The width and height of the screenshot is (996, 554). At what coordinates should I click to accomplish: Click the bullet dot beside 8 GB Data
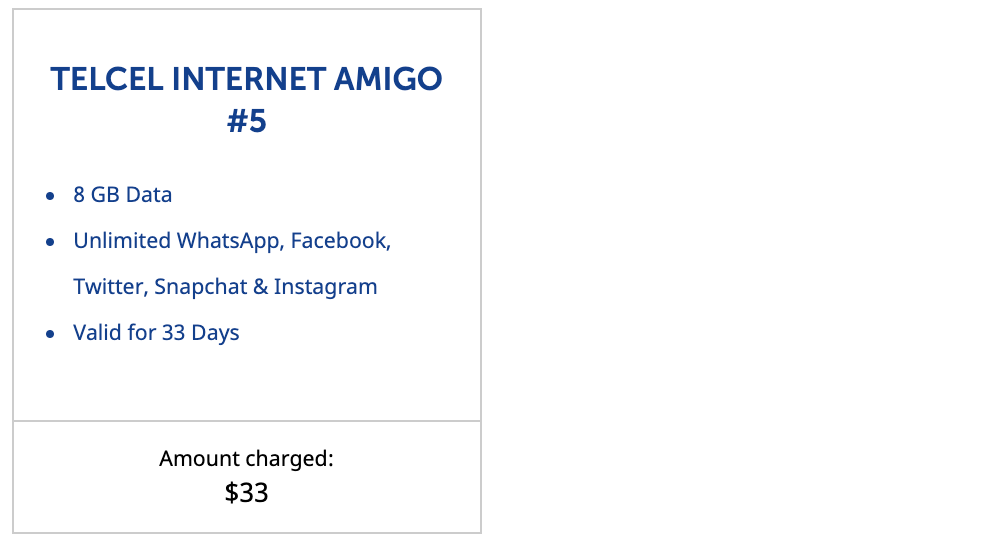pyautogui.click(x=50, y=196)
